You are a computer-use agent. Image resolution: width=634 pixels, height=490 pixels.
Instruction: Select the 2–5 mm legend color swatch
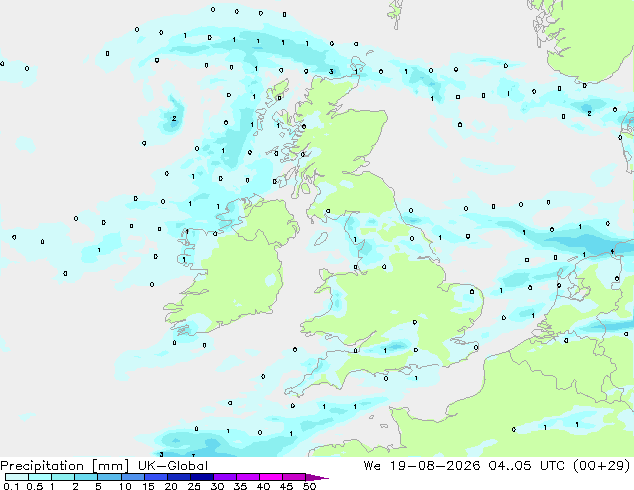point(86,477)
